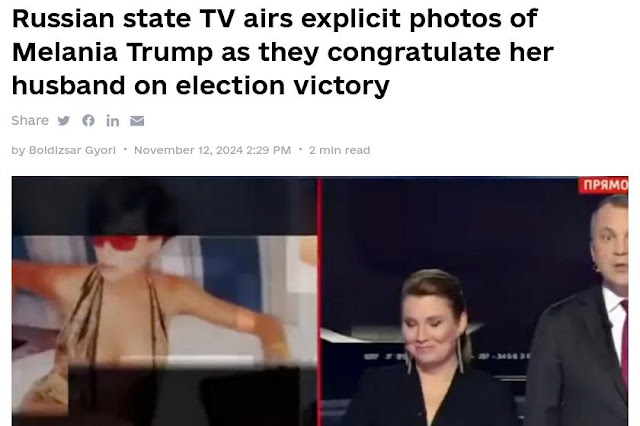
Task: Click the red vertical divider in the image
Action: pos(320,301)
